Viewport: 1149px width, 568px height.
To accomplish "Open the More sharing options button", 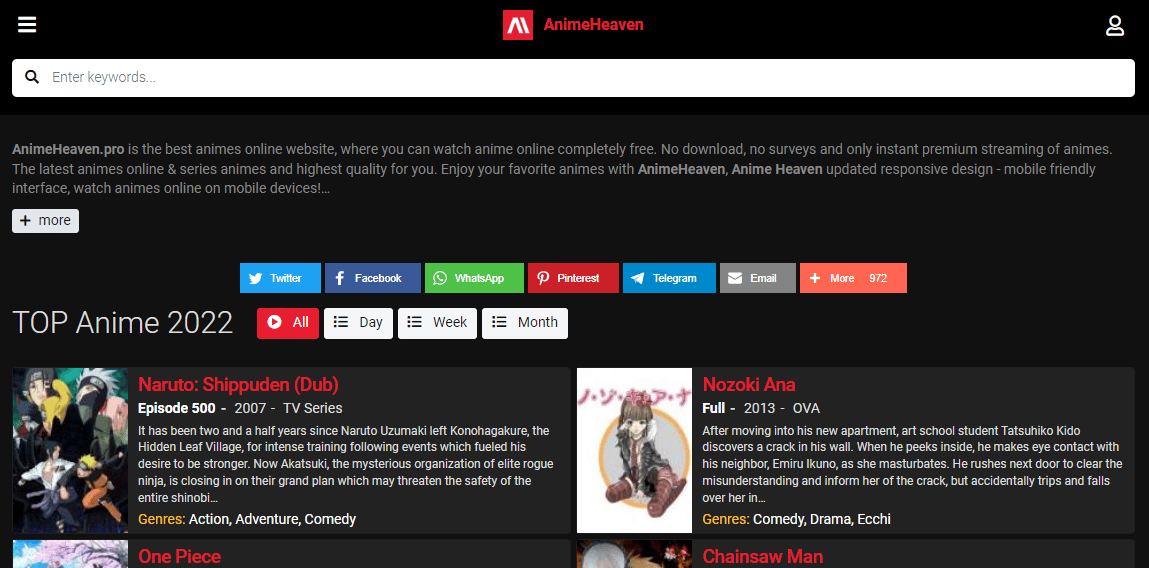I will 853,279.
